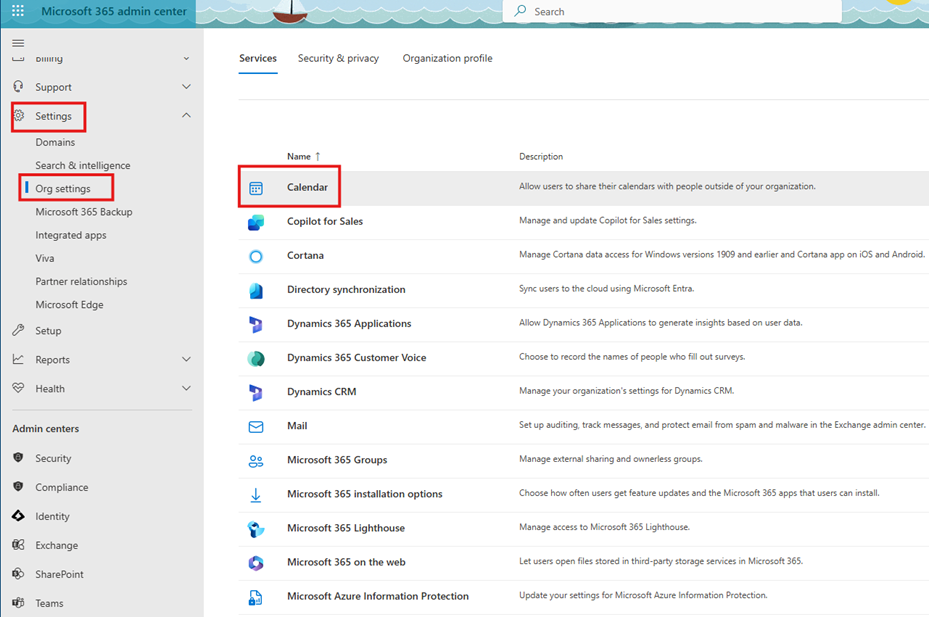930x618 pixels.
Task: Open Integrated apps
Action: click(71, 235)
